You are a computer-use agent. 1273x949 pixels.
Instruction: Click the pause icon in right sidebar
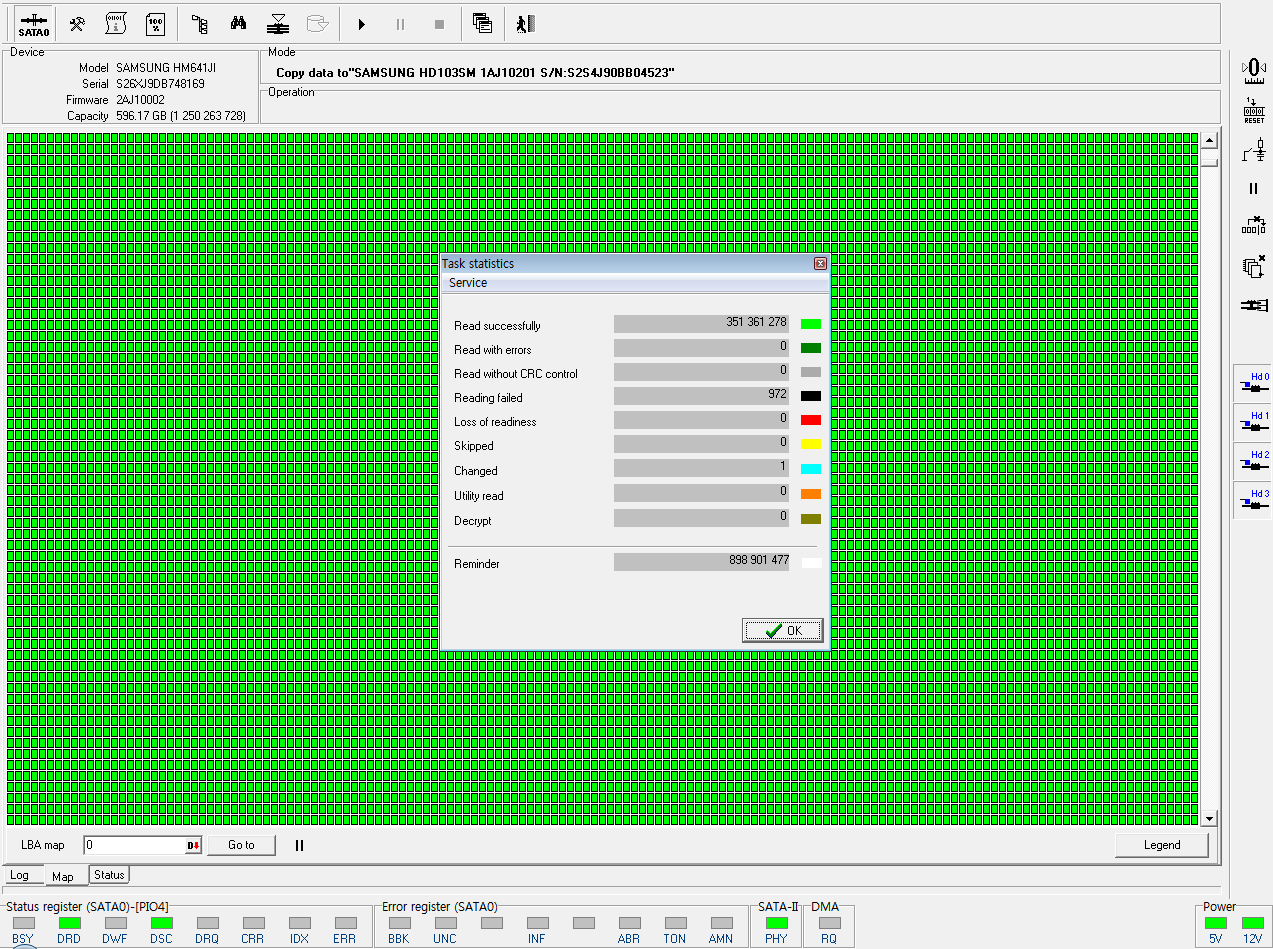click(1254, 189)
